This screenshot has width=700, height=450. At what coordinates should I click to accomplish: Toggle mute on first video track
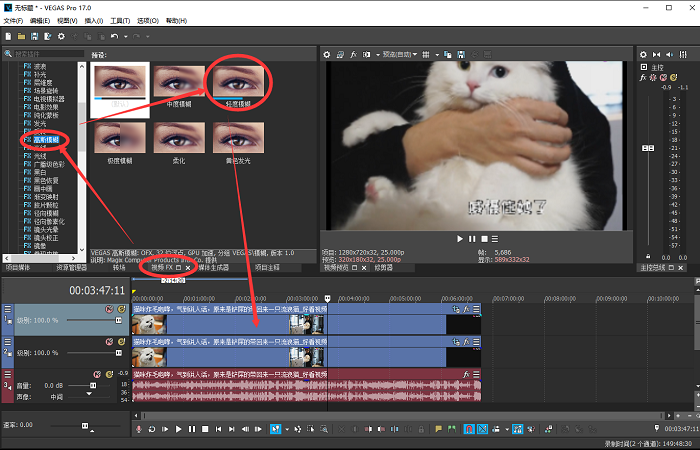tap(107, 309)
